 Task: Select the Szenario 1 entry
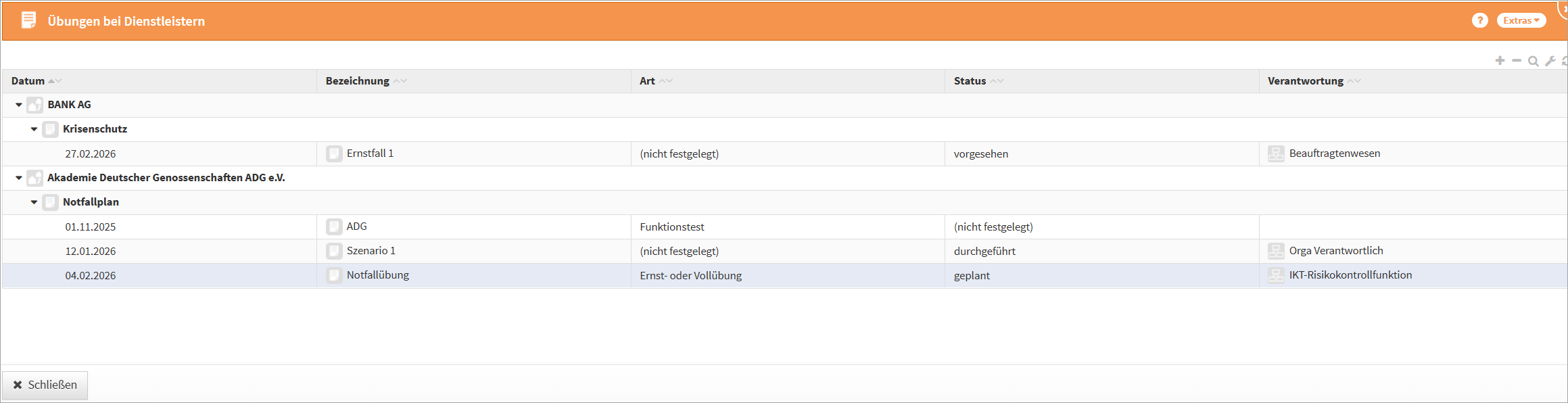371,251
